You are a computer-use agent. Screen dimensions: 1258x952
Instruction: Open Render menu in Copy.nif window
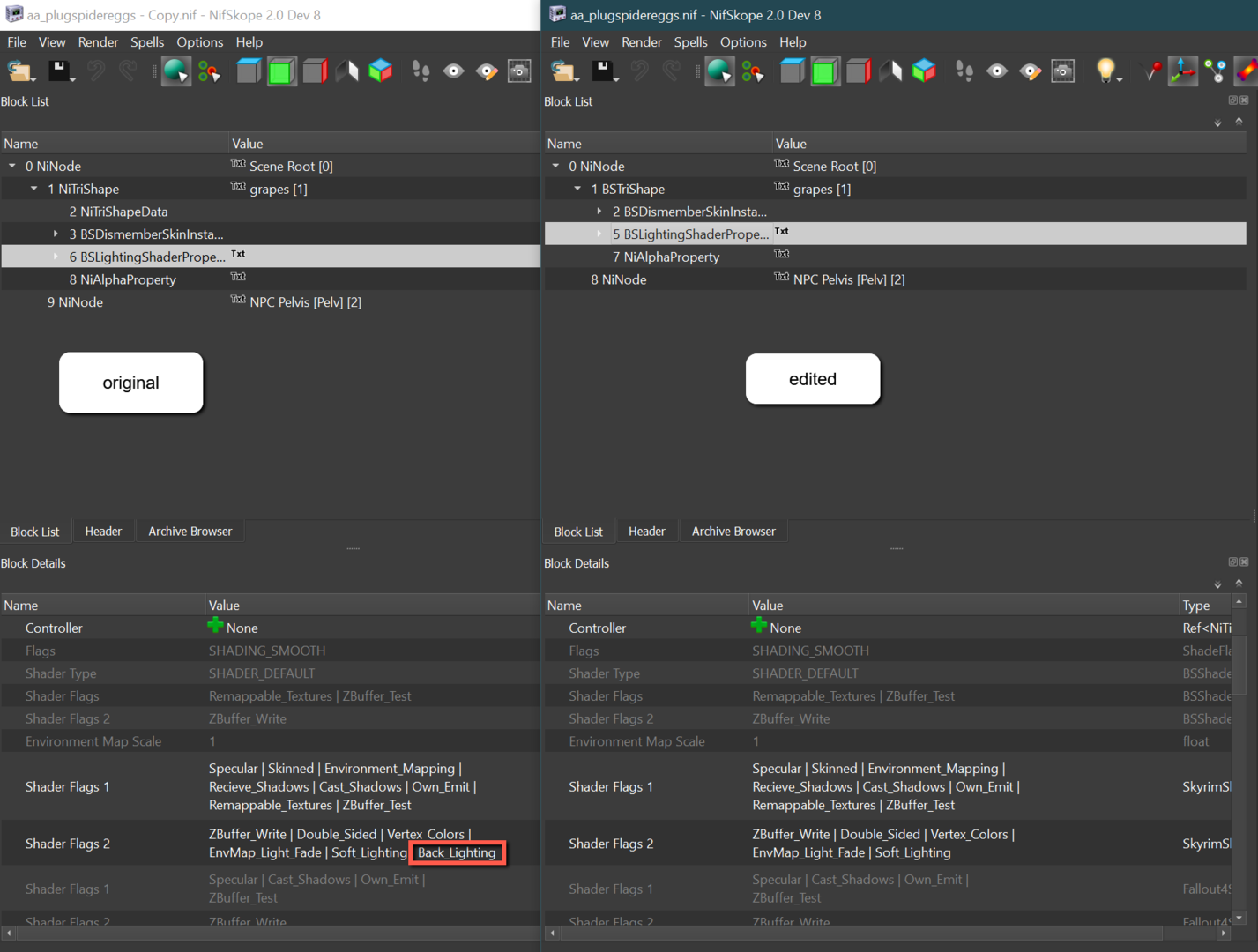click(98, 42)
